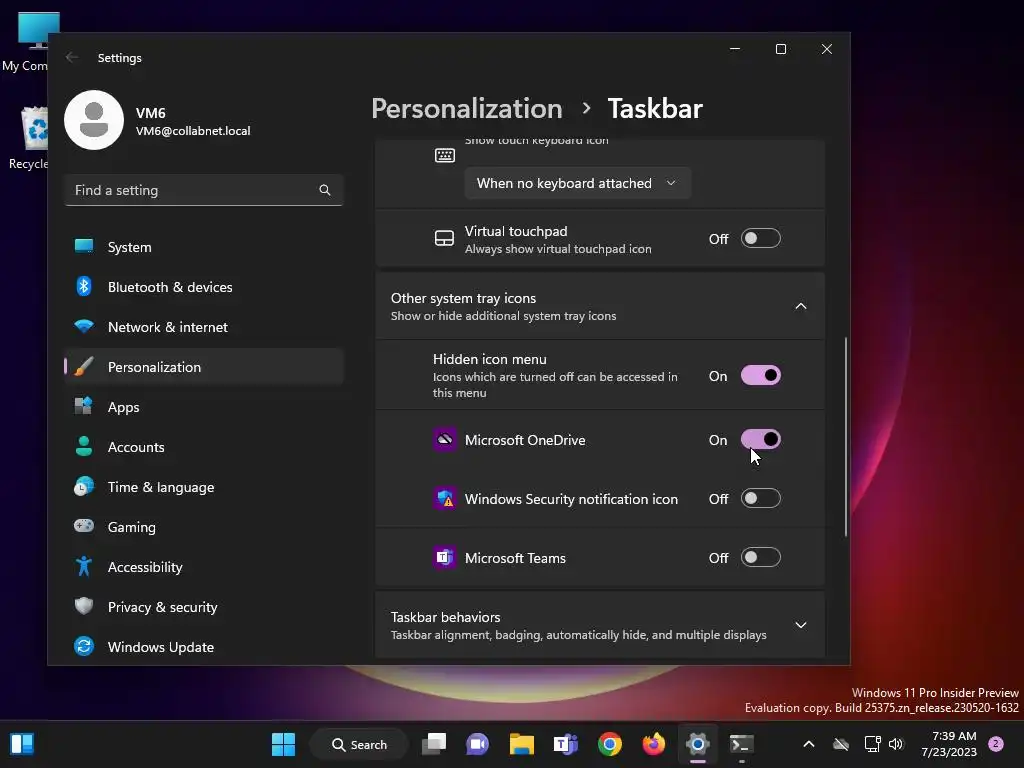Open Accounts settings category
The image size is (1024, 768).
pyautogui.click(x=204, y=447)
